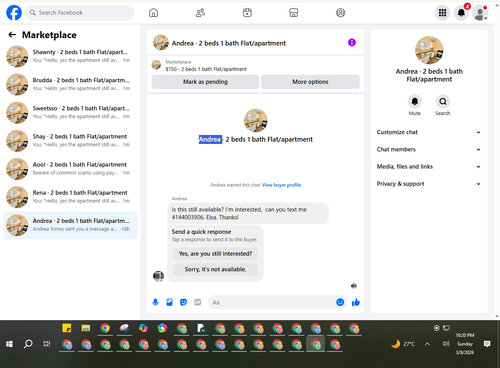
Task: Open Aool apartment conversation
Action: (x=70, y=169)
